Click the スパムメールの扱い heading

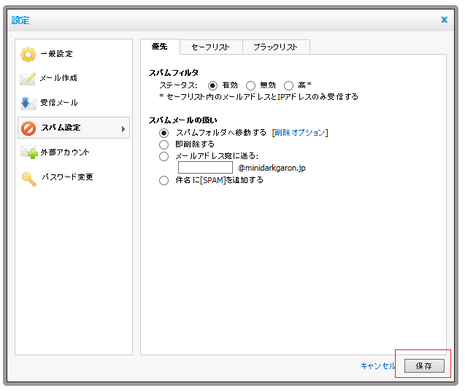pos(183,120)
